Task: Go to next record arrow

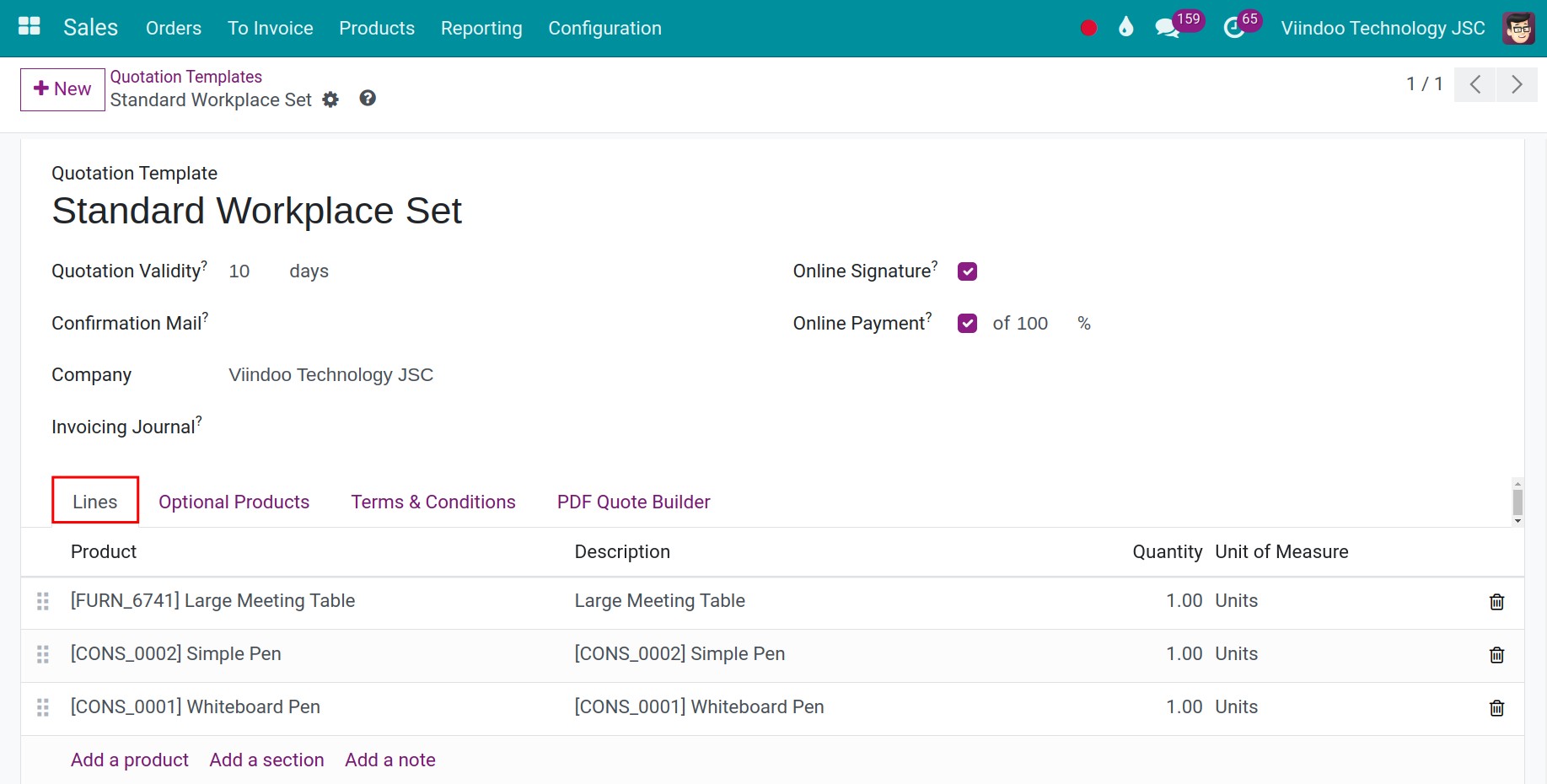Action: 1517,84
